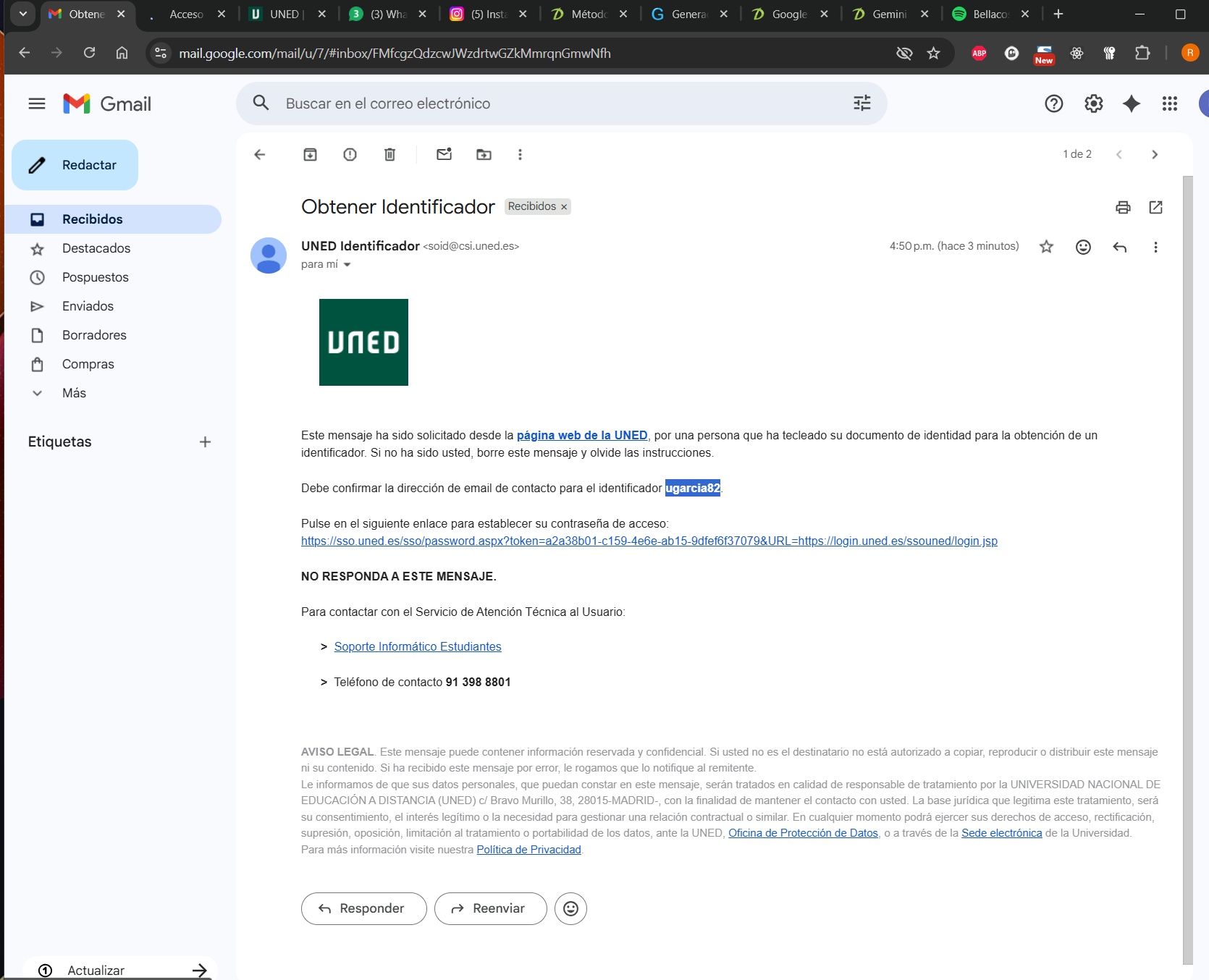1209x980 pixels.
Task: Open email in a new window
Action: coord(1155,208)
